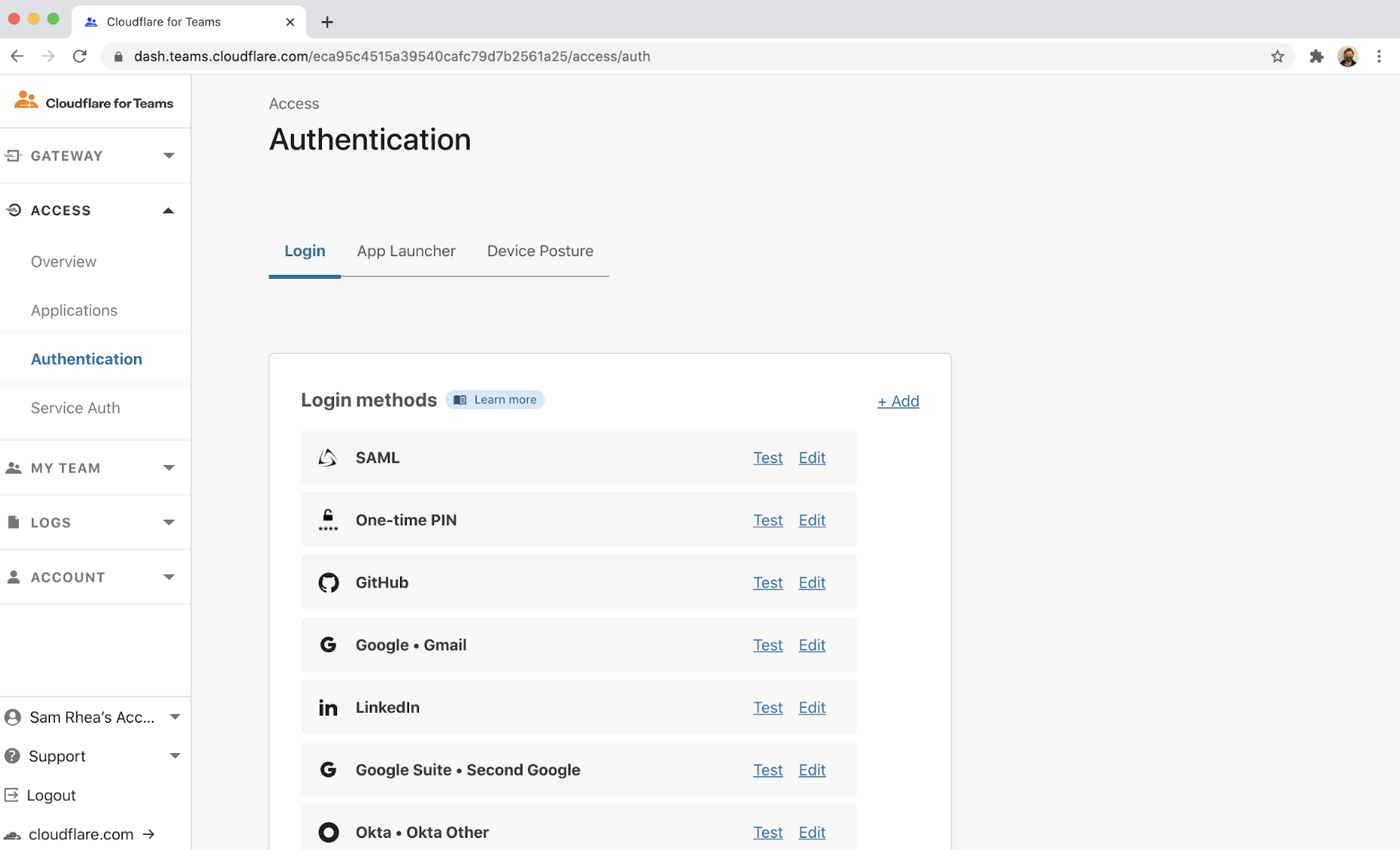
Task: Edit the LinkedIn login method
Action: coord(812,708)
